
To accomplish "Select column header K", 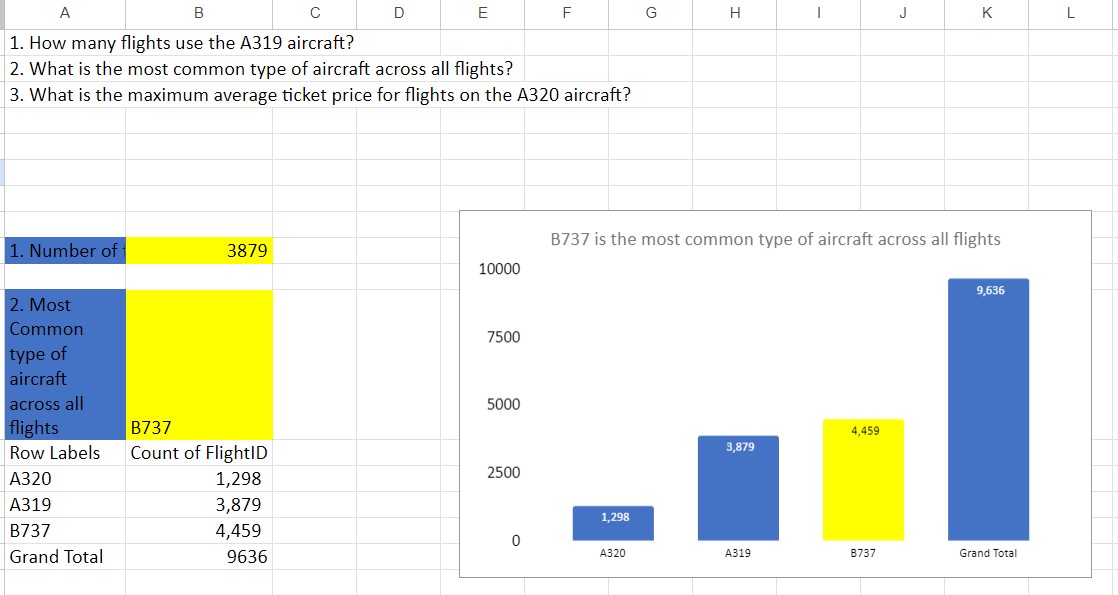I will (x=987, y=13).
